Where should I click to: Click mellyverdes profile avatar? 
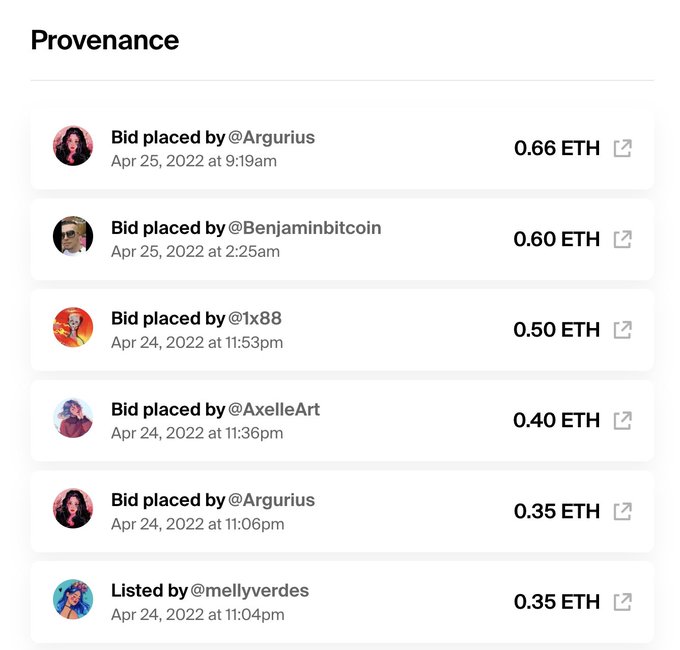pos(73,599)
